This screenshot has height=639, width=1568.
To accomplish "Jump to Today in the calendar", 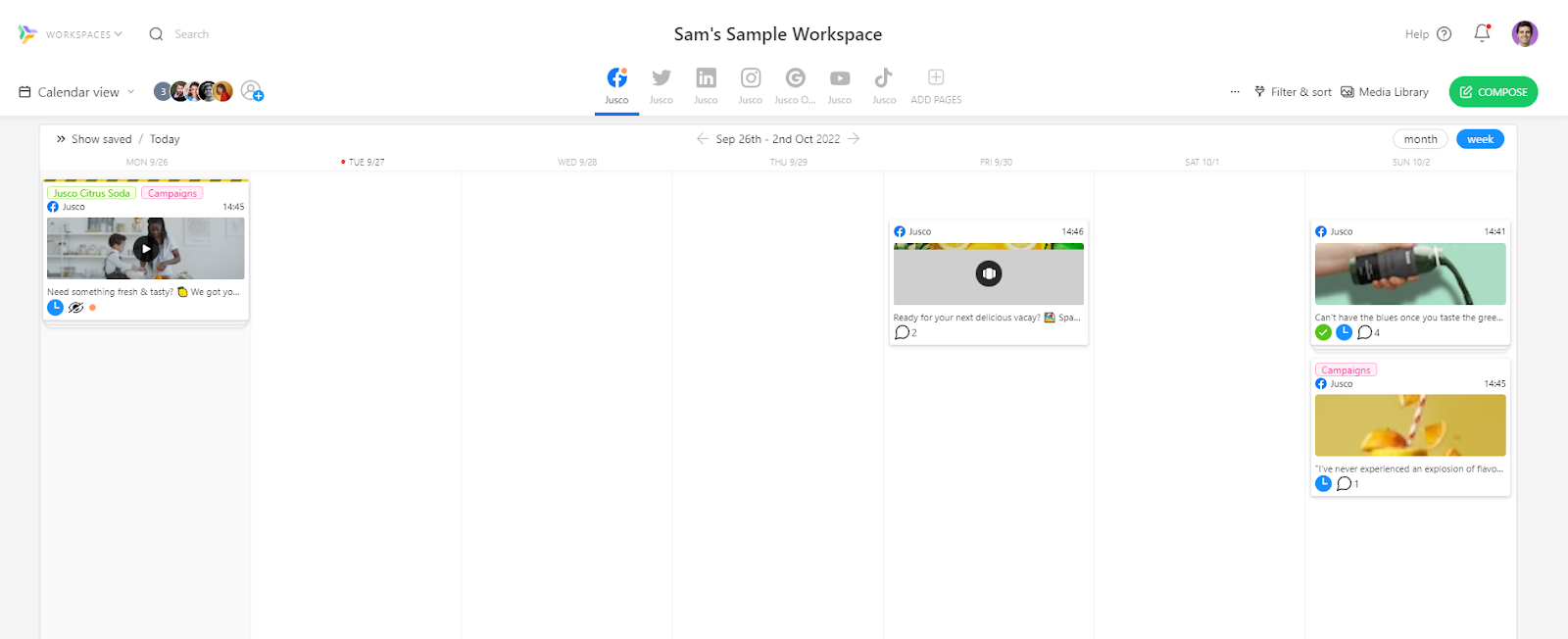I will [165, 139].
